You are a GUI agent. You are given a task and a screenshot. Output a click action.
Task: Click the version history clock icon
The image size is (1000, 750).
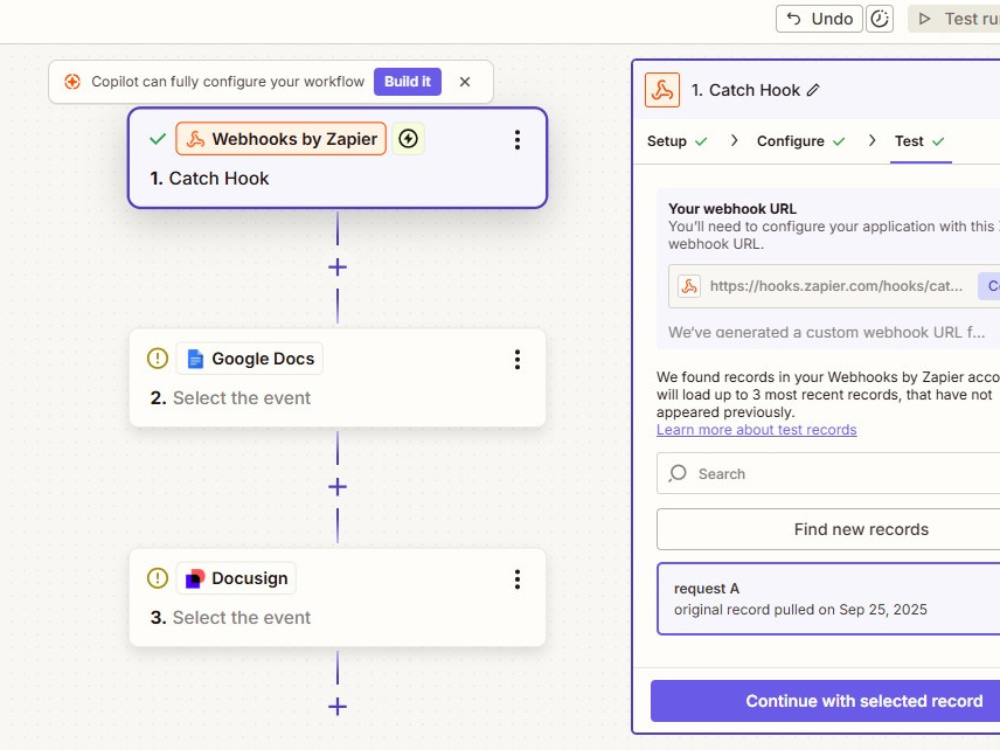tap(879, 18)
